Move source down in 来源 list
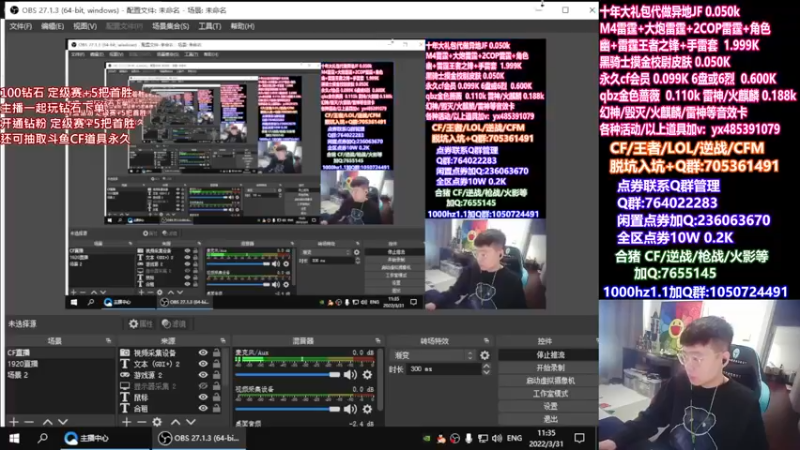 coord(191,422)
